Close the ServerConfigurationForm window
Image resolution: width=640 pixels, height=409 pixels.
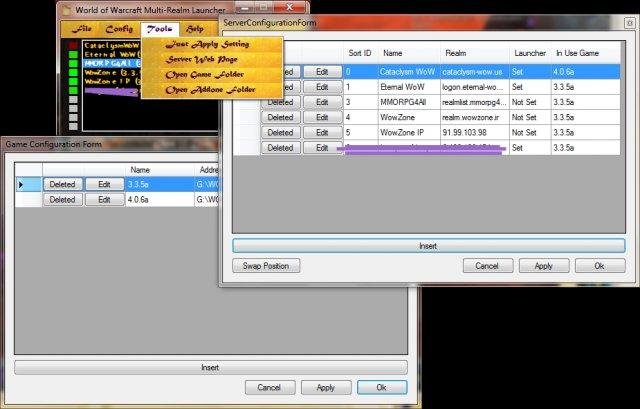629,23
